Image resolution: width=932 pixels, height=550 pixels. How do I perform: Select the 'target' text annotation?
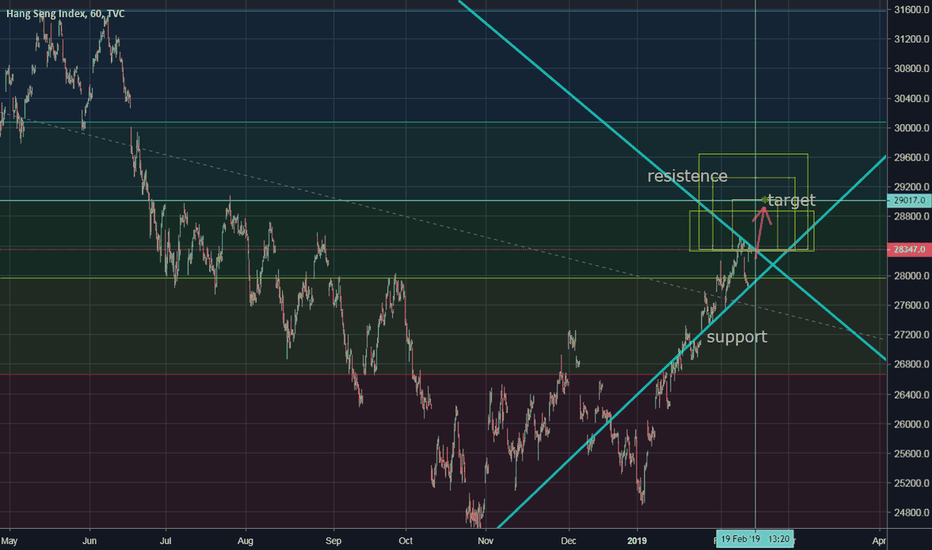[x=792, y=200]
